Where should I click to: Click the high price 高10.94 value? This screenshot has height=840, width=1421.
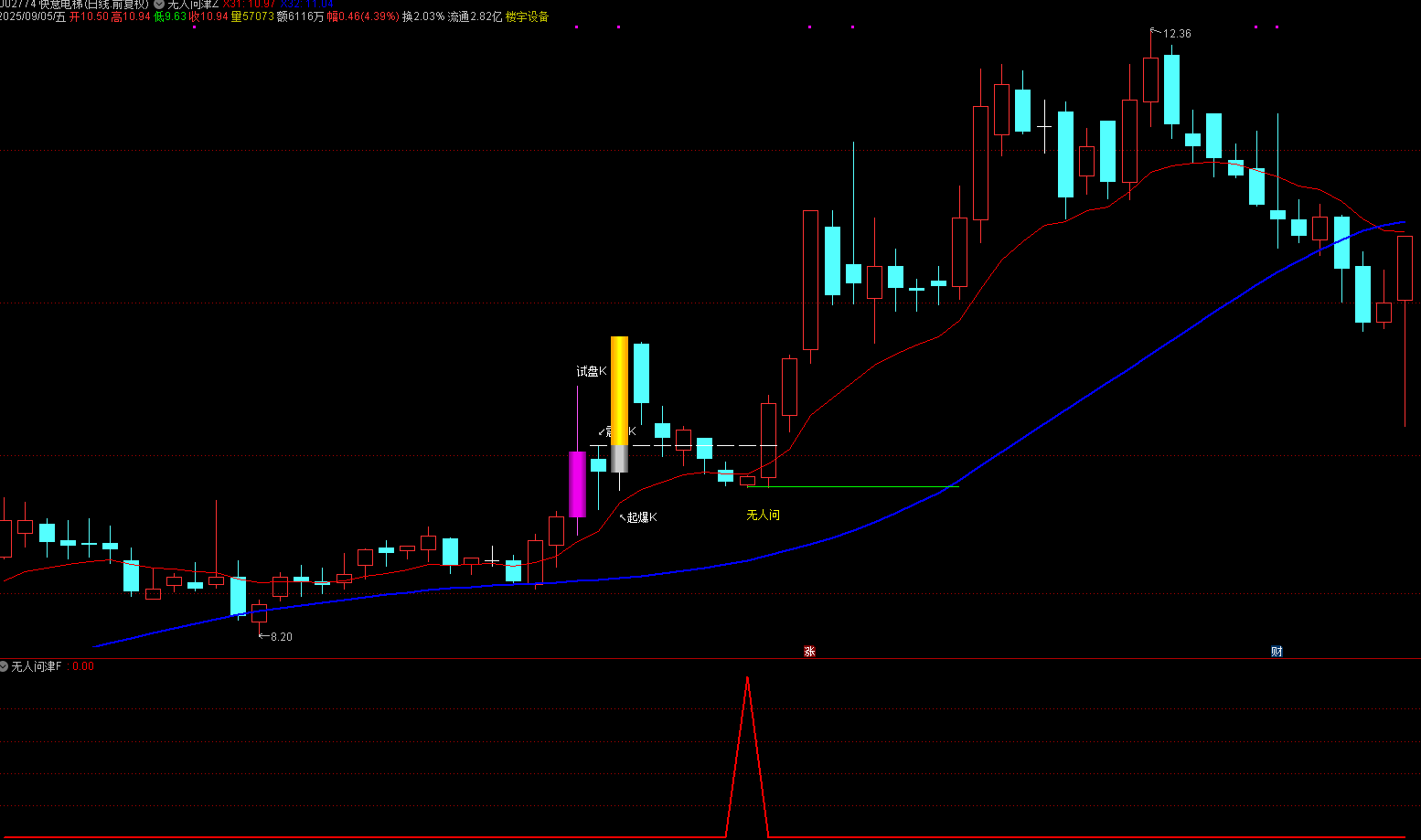coord(131,16)
